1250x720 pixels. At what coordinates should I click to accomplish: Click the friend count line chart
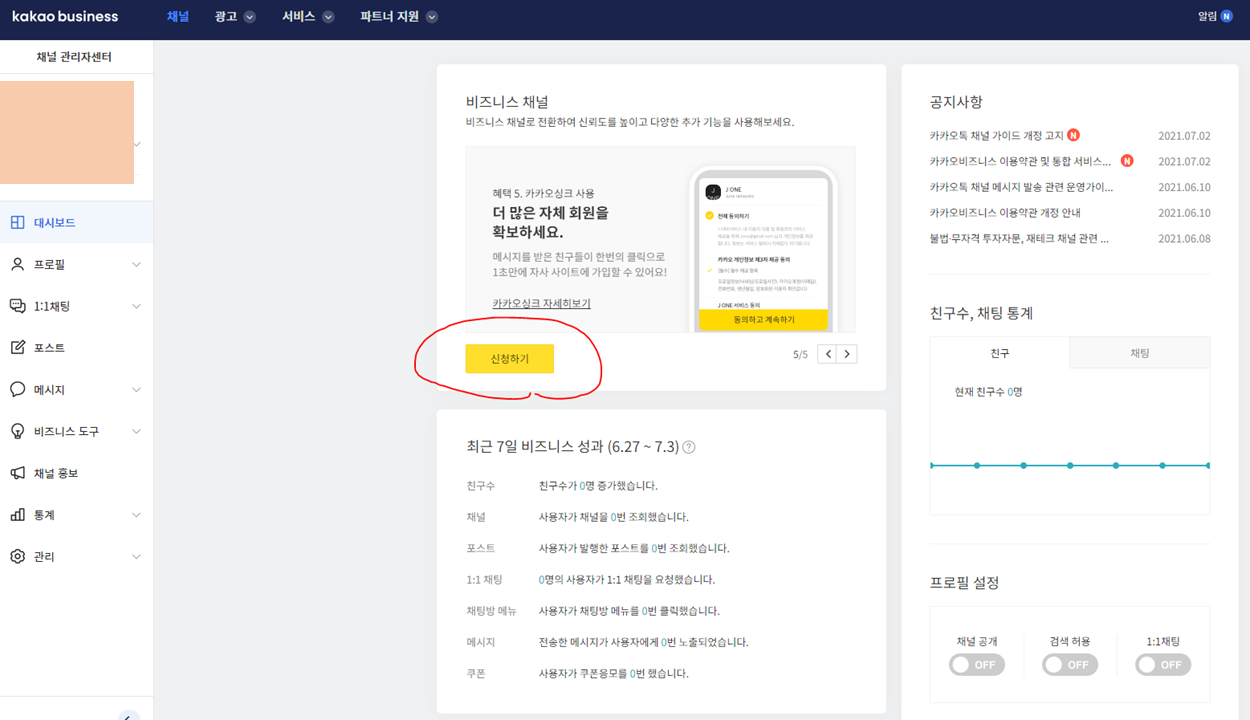pyautogui.click(x=1070, y=465)
